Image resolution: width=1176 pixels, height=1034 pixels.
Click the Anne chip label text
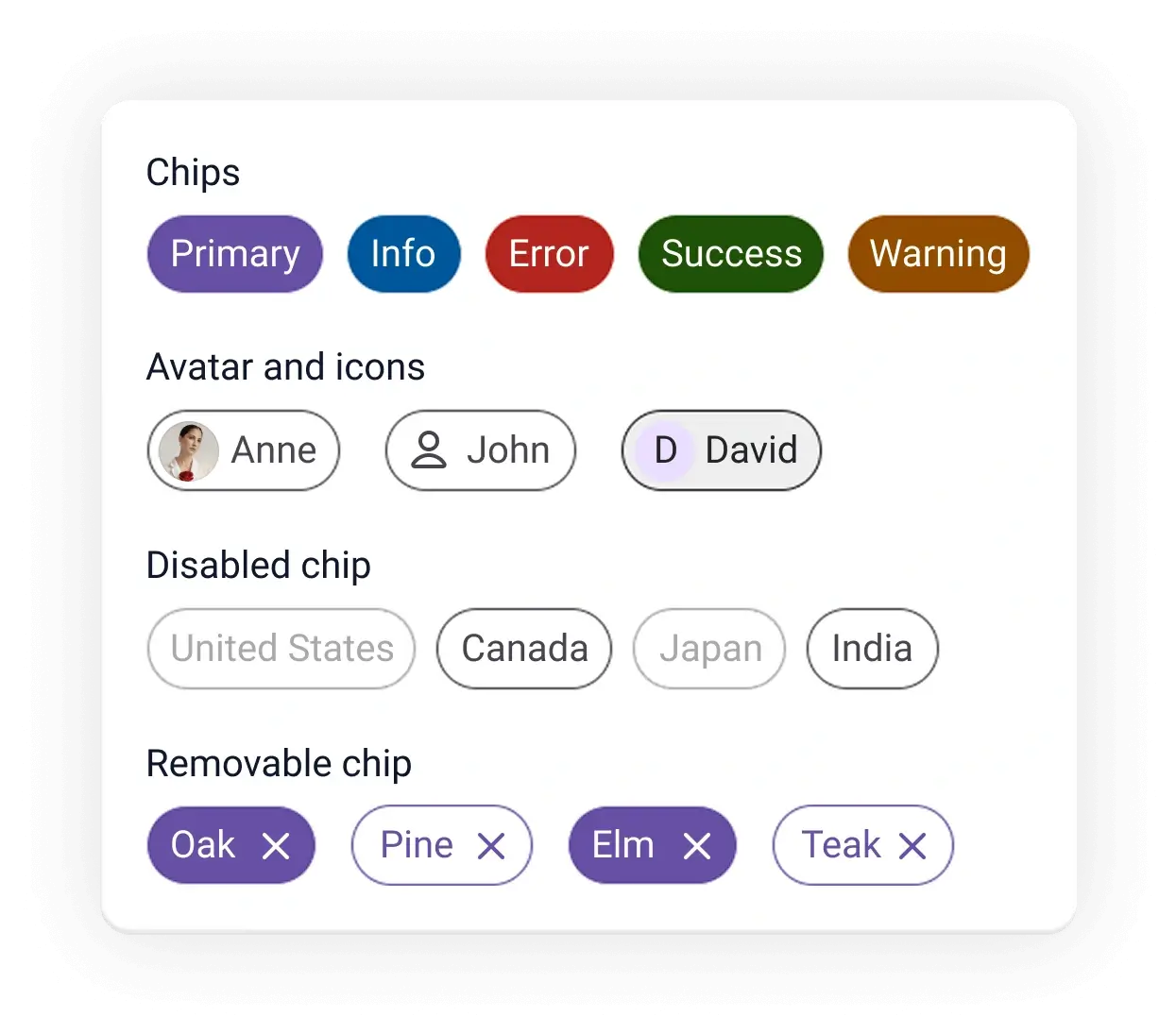click(273, 451)
